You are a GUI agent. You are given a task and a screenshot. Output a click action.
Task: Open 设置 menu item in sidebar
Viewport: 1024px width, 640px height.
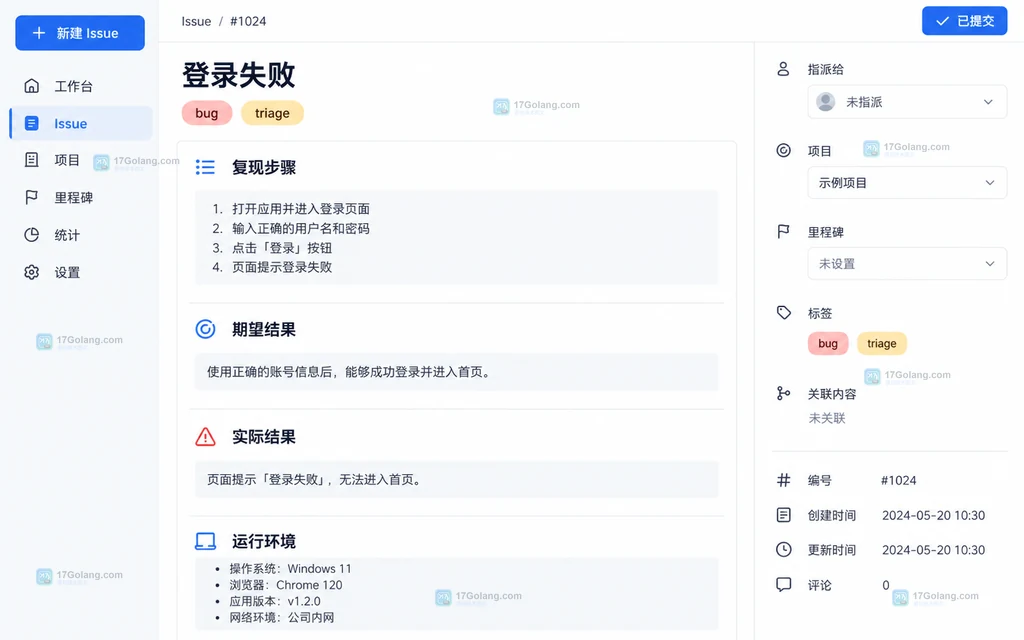pyautogui.click(x=82, y=272)
